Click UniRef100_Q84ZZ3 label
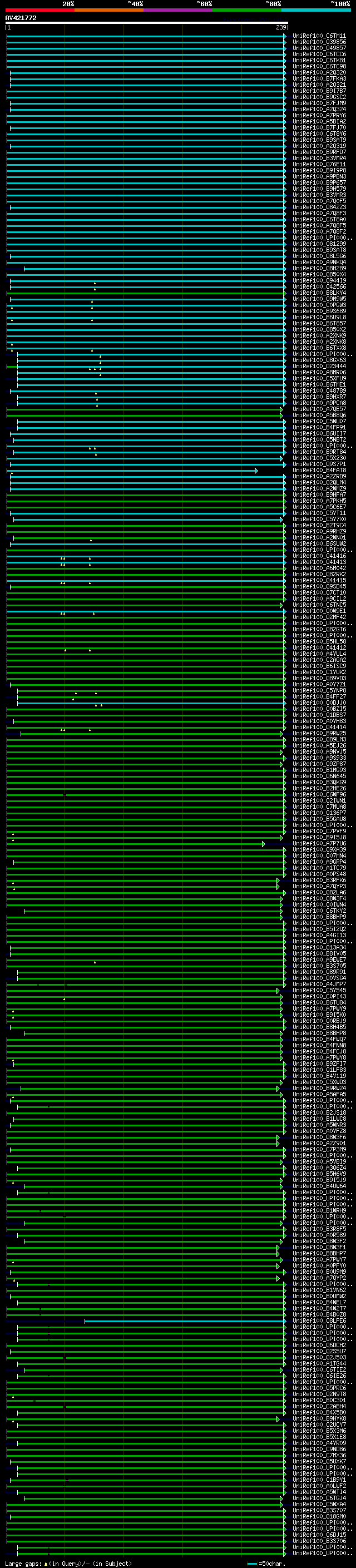The height and width of the screenshot is (1568, 356). (x=319, y=207)
